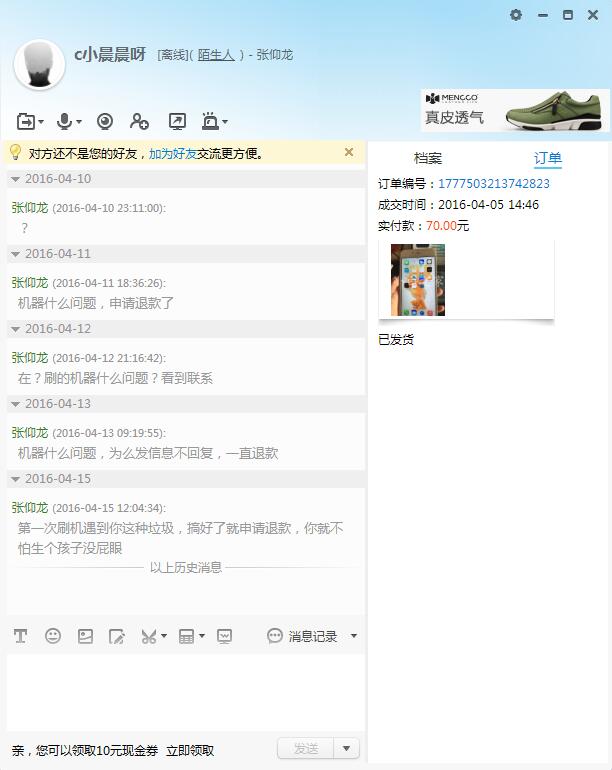Open the send options dropdown arrow
612x770 pixels.
click(x=346, y=748)
